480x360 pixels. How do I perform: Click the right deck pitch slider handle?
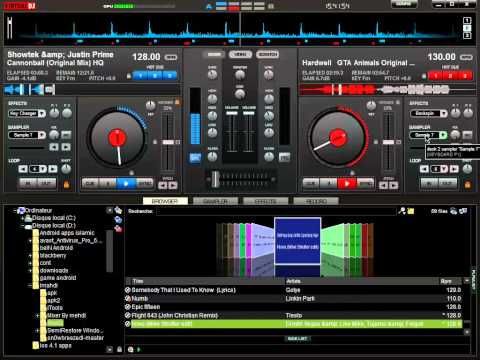388,142
